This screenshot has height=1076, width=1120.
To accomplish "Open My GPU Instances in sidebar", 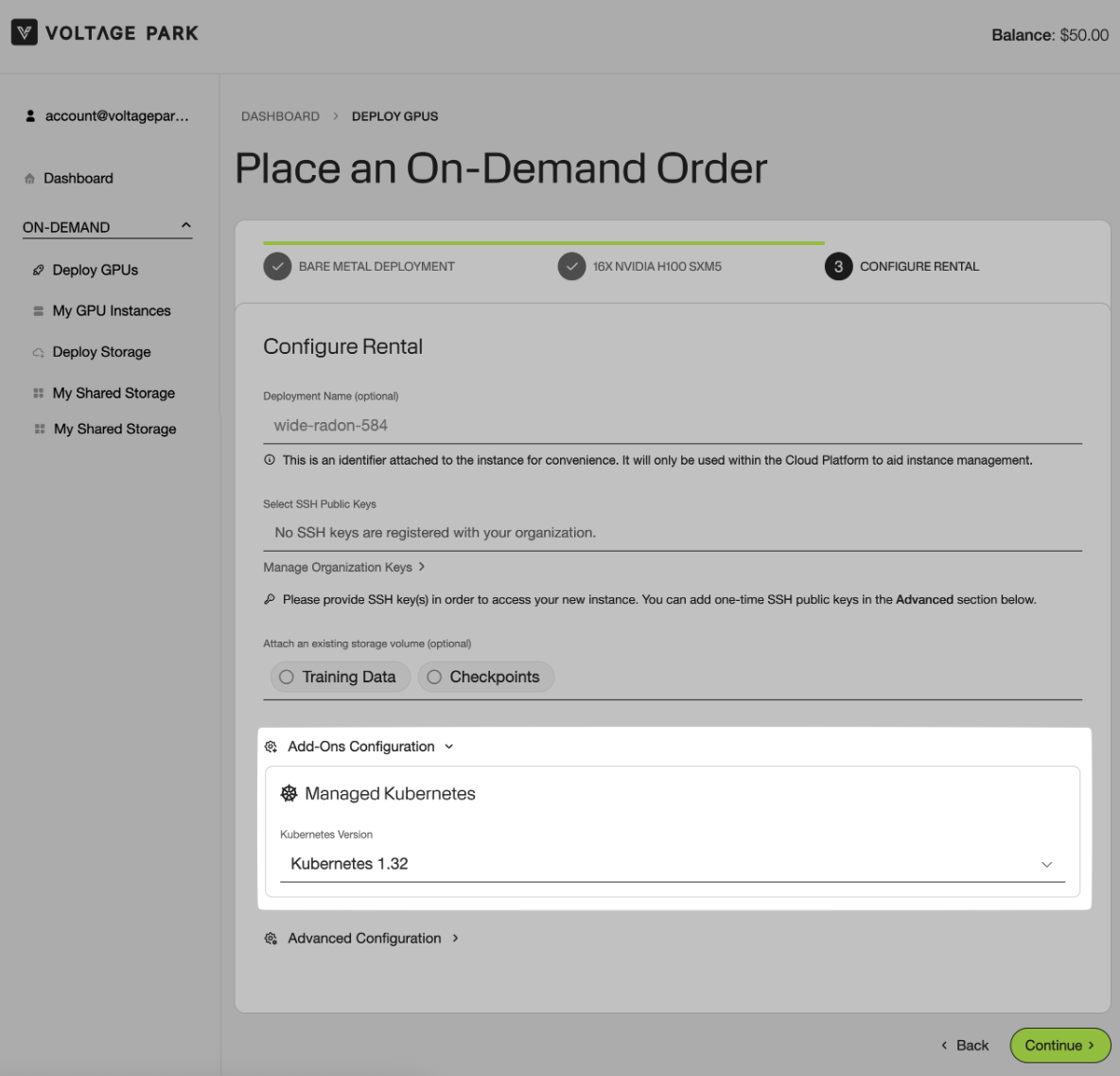I will pos(112,311).
